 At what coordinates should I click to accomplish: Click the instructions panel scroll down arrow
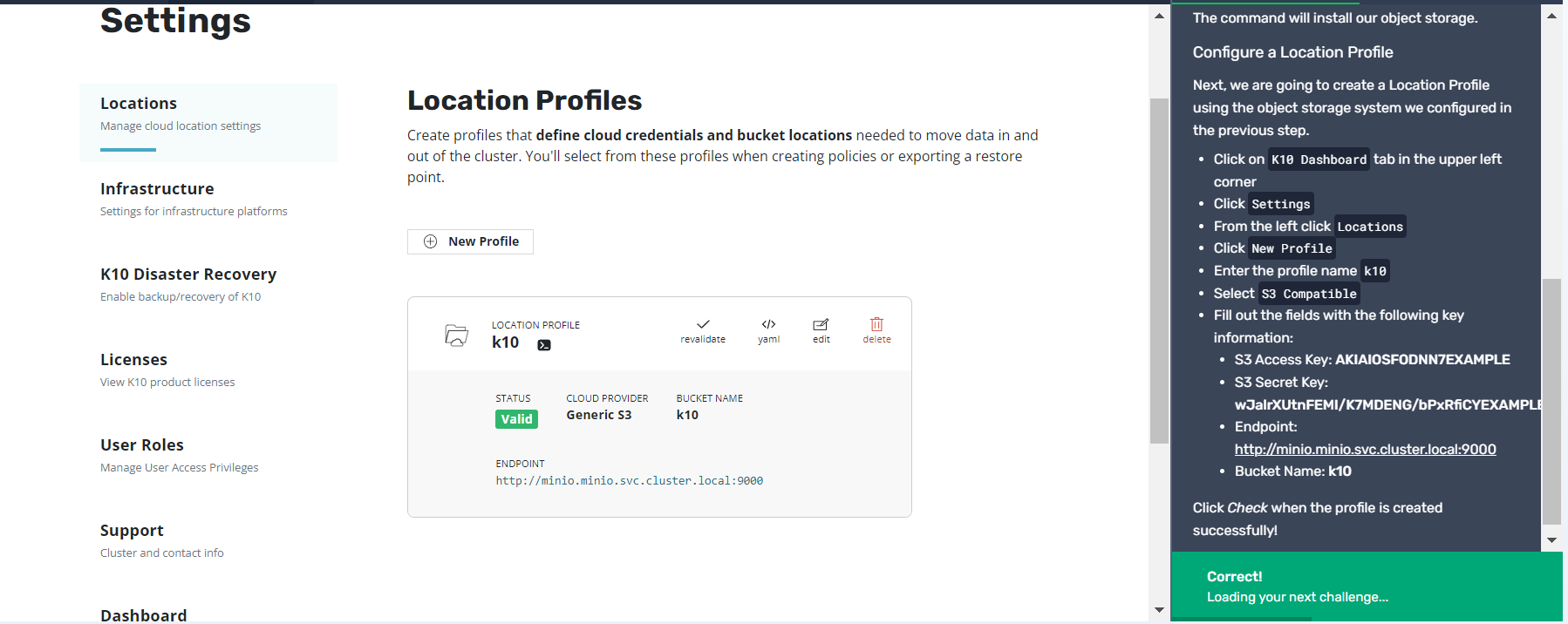(x=1551, y=540)
